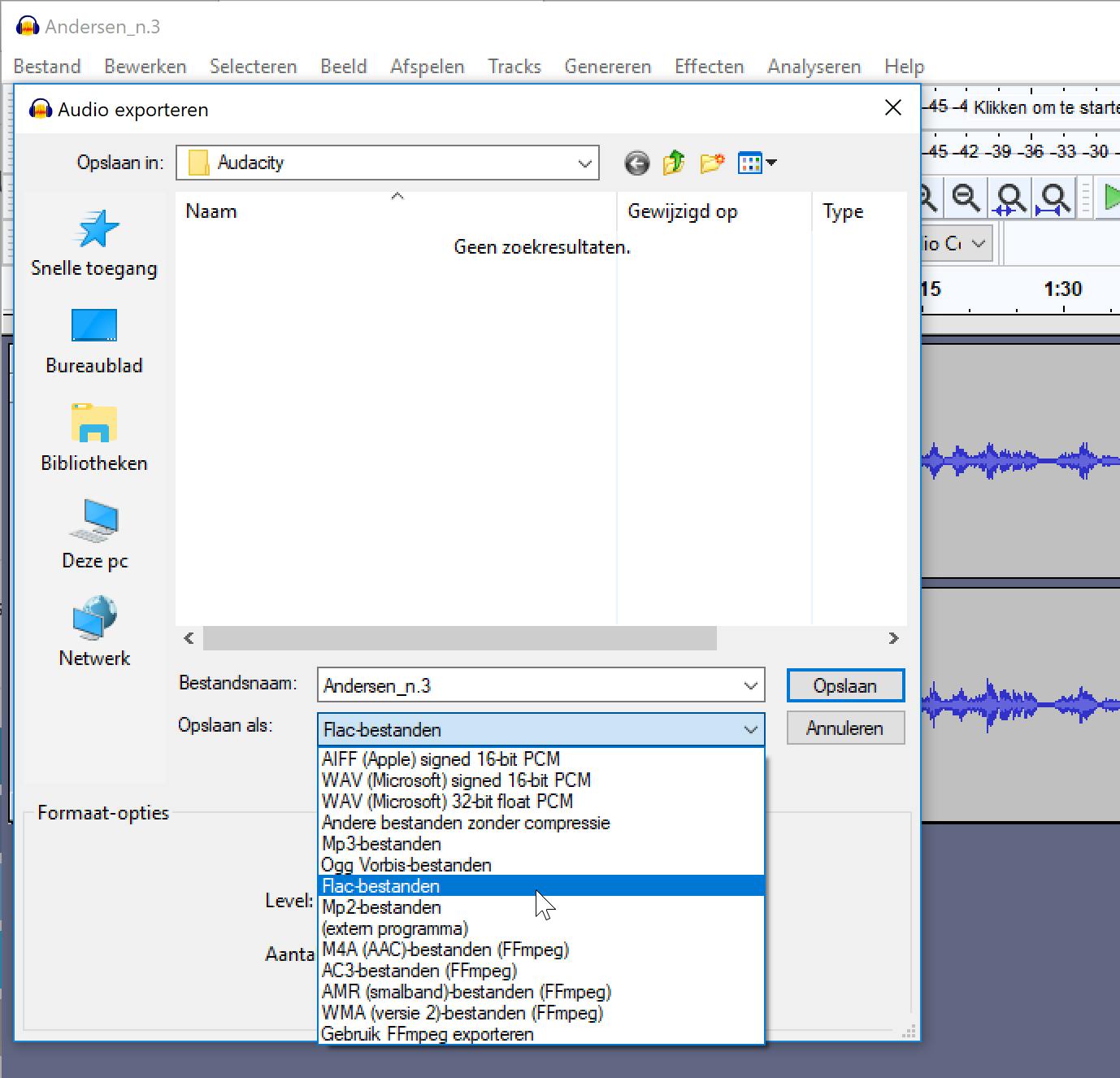Screen dimensions: 1120x1078
Task: Go up one folder level
Action: pyautogui.click(x=674, y=163)
